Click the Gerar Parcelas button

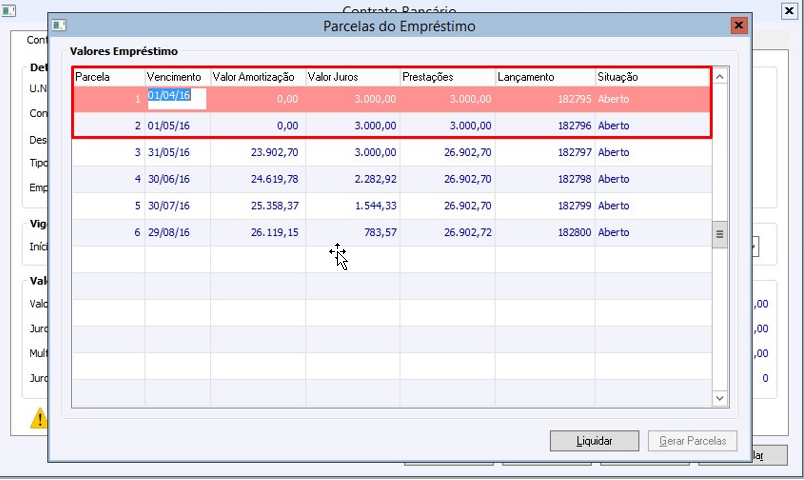(693, 441)
